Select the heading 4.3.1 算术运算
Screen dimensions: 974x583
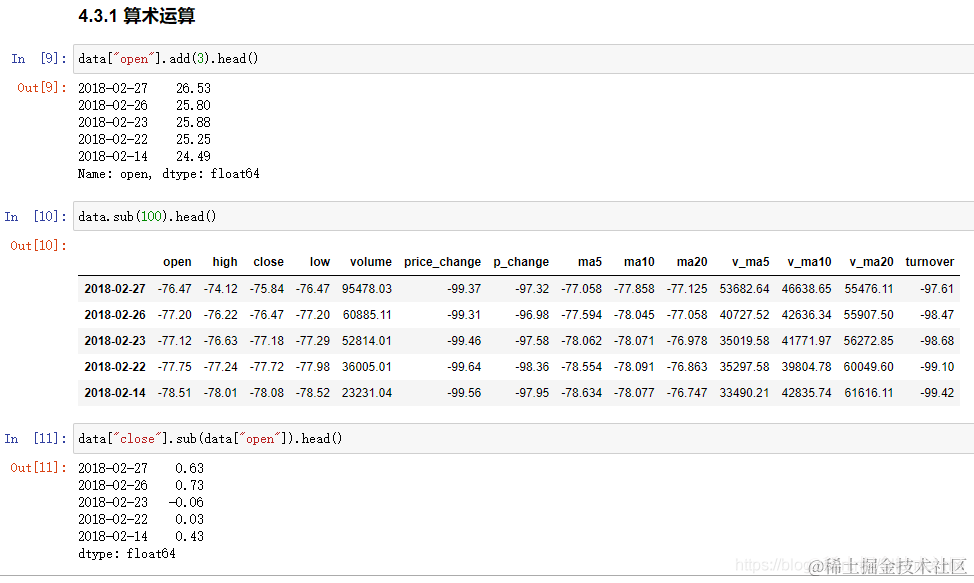pos(137,16)
